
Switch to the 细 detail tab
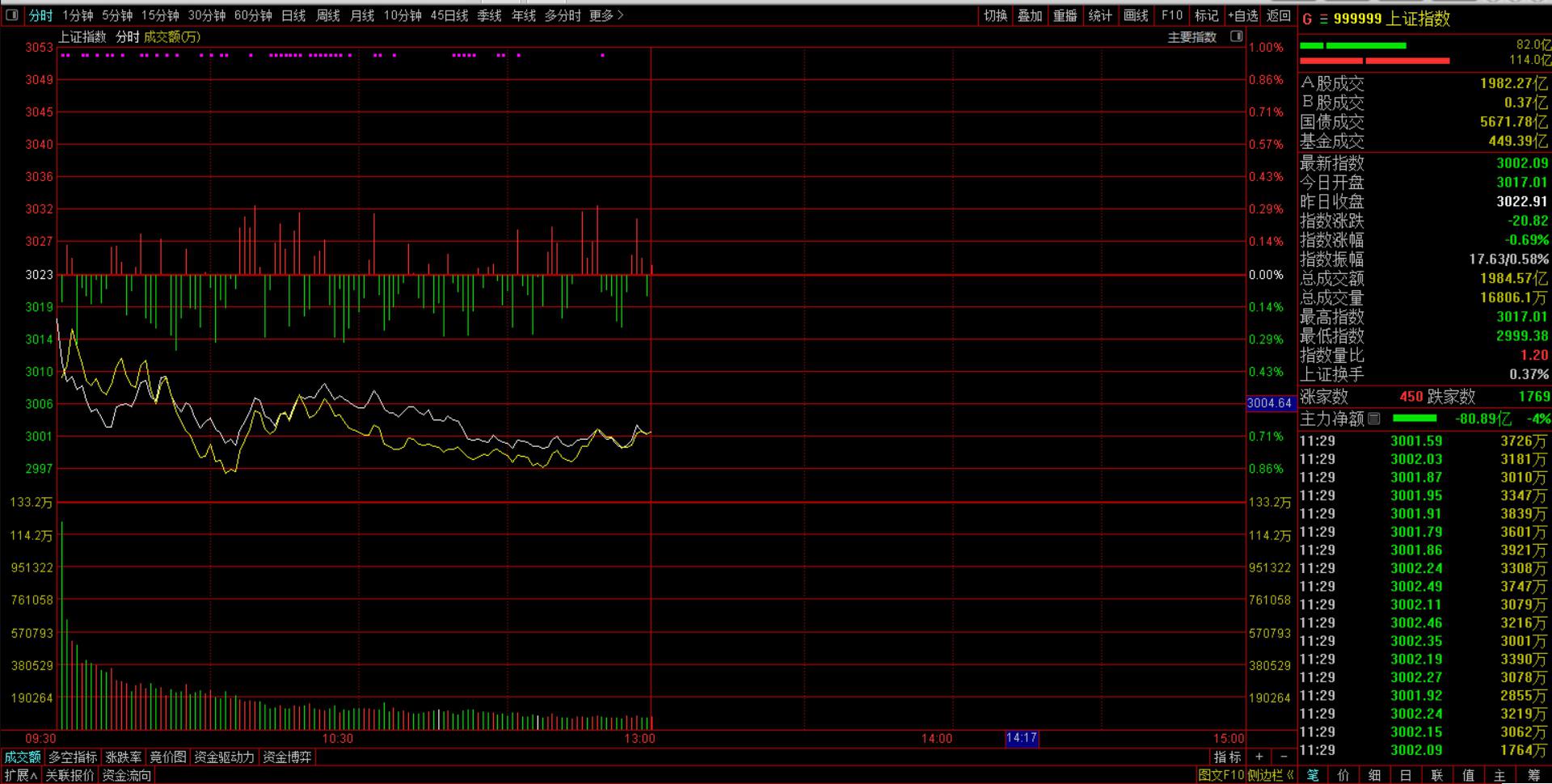point(1374,775)
